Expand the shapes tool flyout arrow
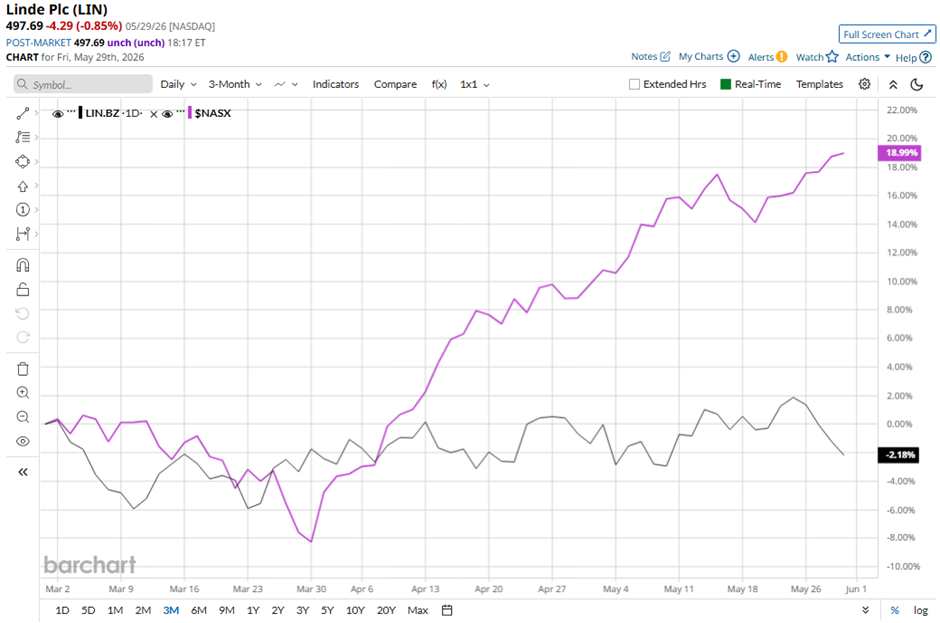 pos(37,162)
